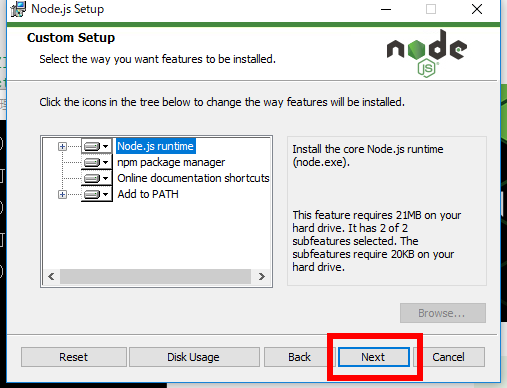Click the tree's left scroll arrow
This screenshot has height=388, width=507.
click(51, 276)
